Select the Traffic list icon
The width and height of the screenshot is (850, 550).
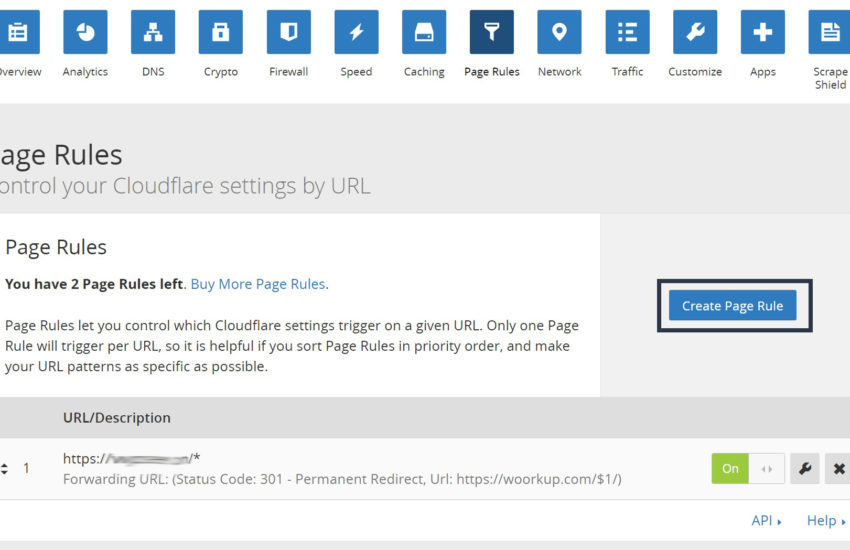[x=627, y=32]
